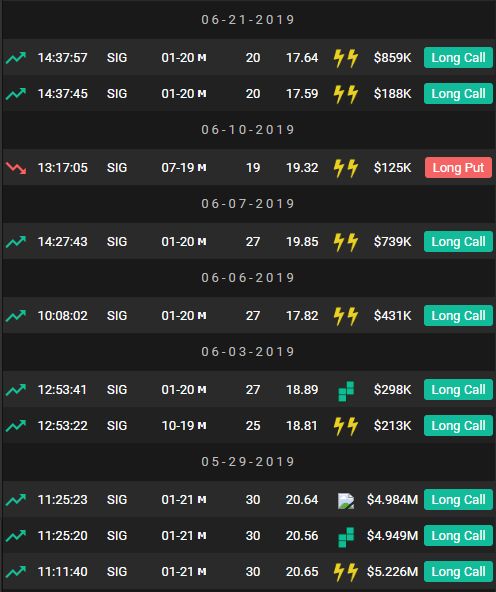The width and height of the screenshot is (496, 592).
Task: Click the green blocks icon for the $298K trade
Action: (x=346, y=391)
